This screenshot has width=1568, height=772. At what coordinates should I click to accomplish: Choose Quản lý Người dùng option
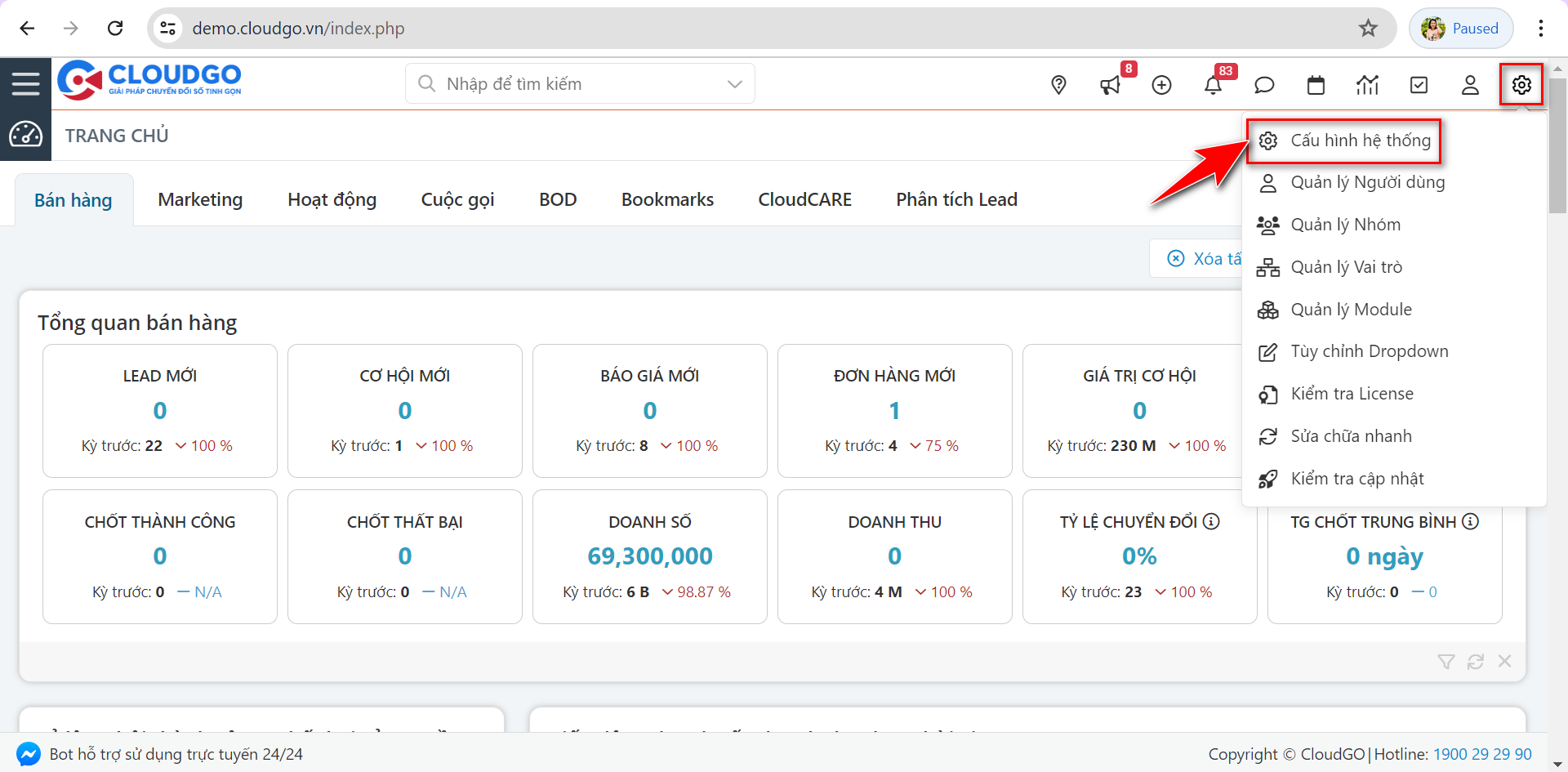1367,182
